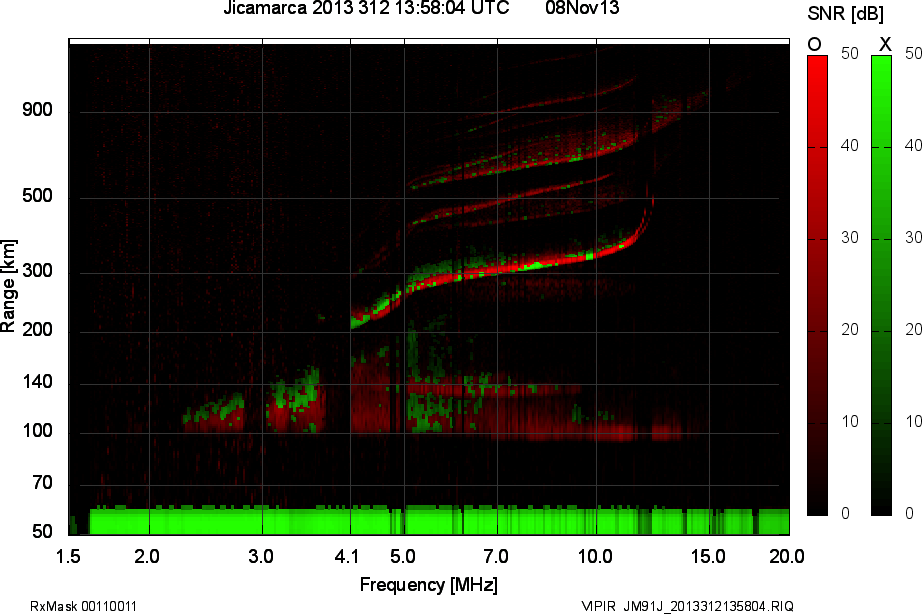Click the 'Frequency [MHz]' axis title
The height and width of the screenshot is (614, 922).
(429, 585)
